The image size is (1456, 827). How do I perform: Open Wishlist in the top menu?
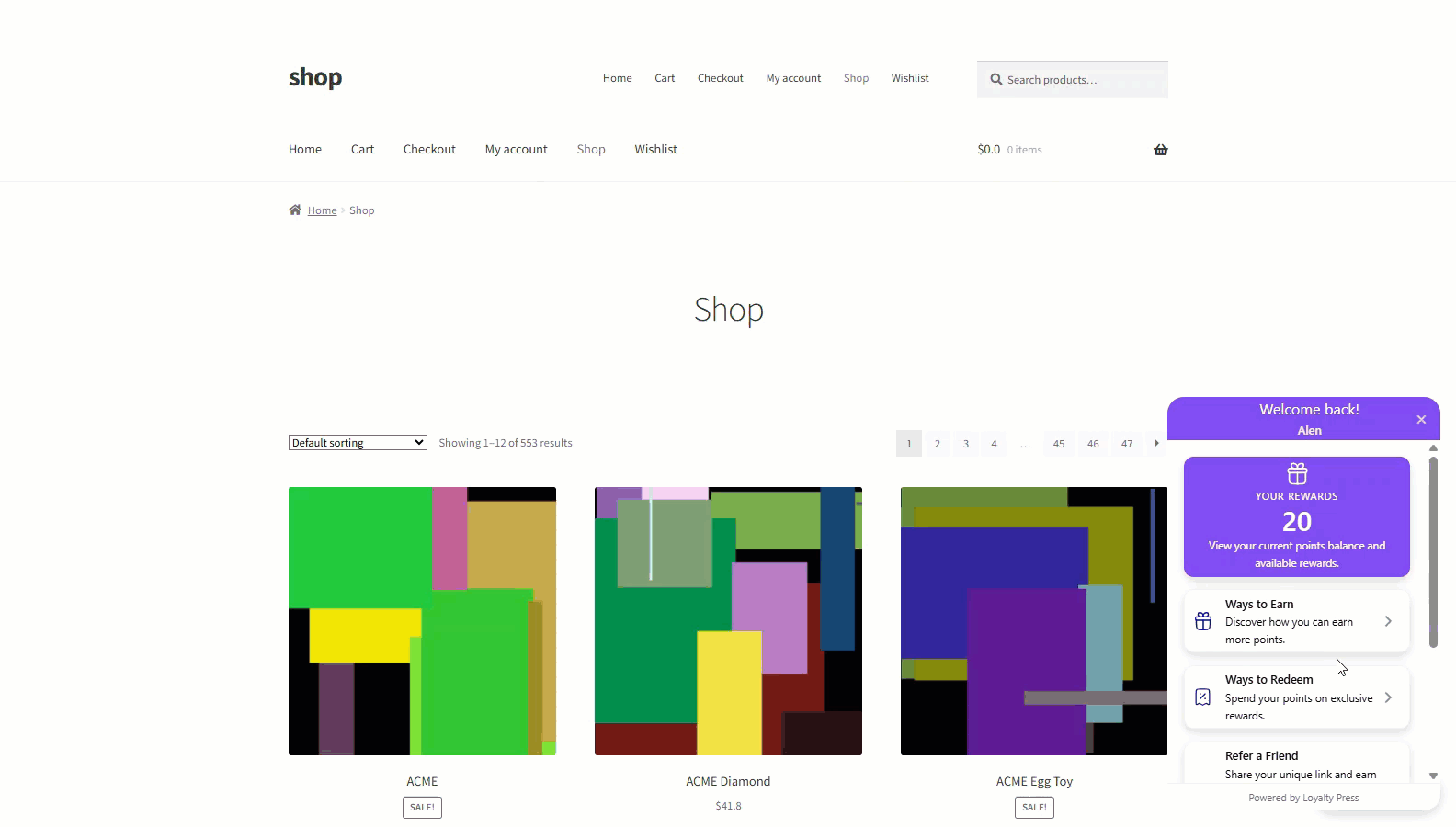tap(910, 78)
